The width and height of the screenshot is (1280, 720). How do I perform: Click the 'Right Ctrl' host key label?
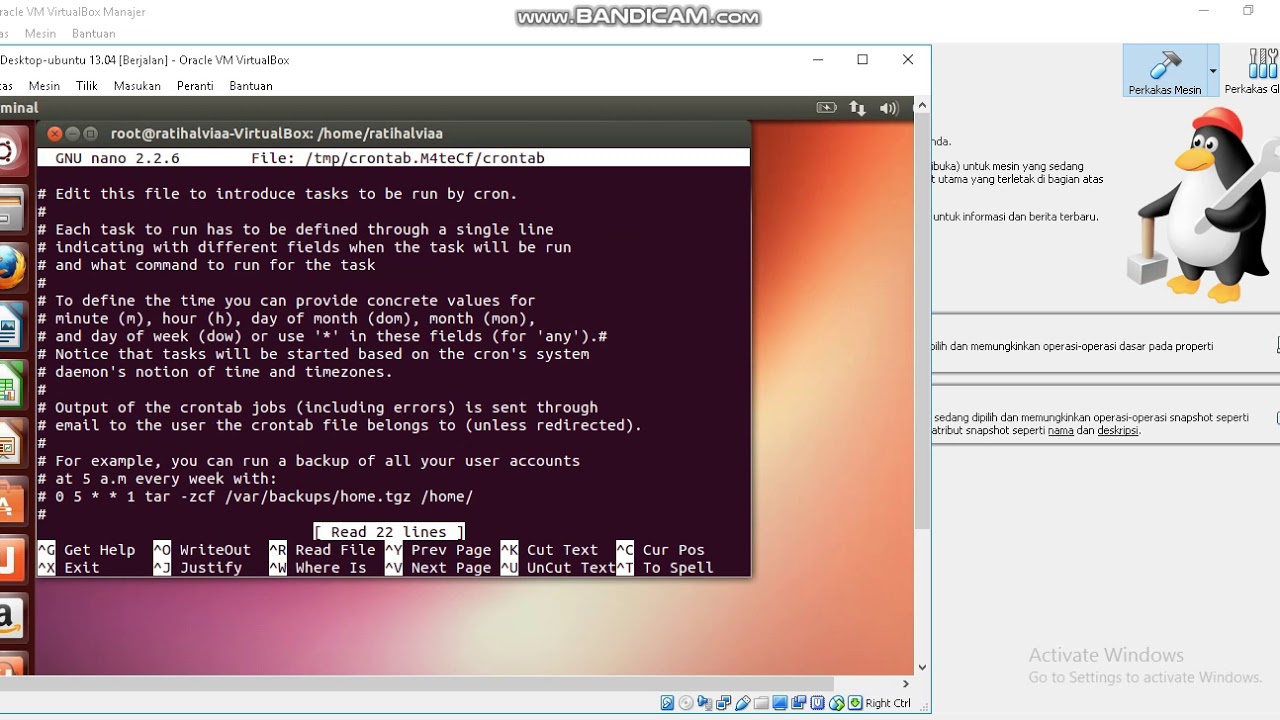[x=888, y=703]
